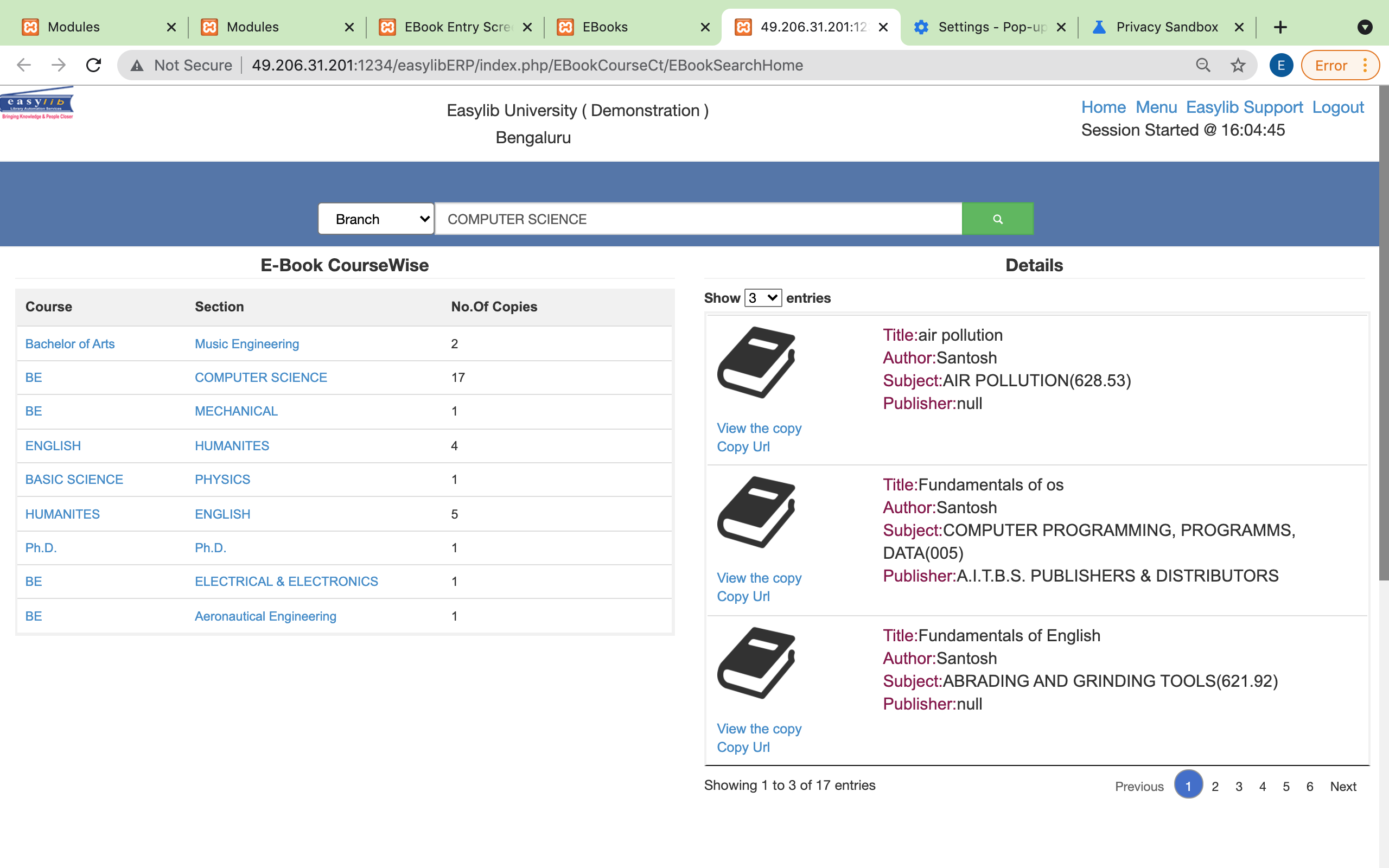Open a new browser tab with plus icon
The image size is (1389, 868).
point(1280,27)
